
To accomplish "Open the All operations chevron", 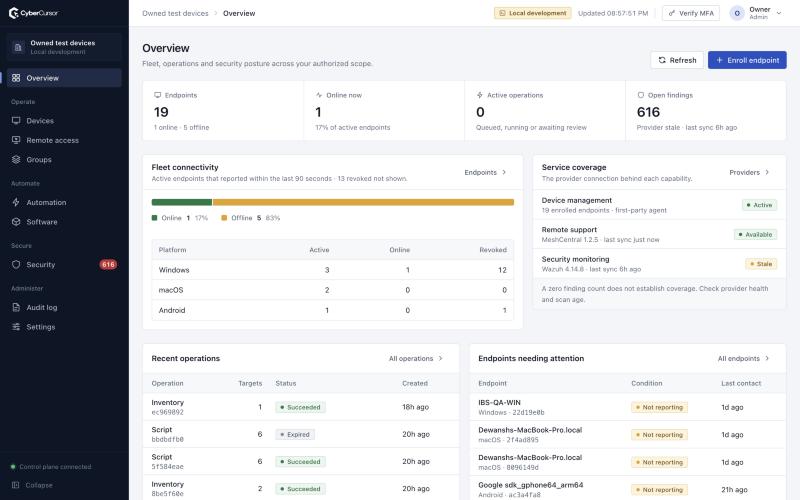I will tap(441, 359).
